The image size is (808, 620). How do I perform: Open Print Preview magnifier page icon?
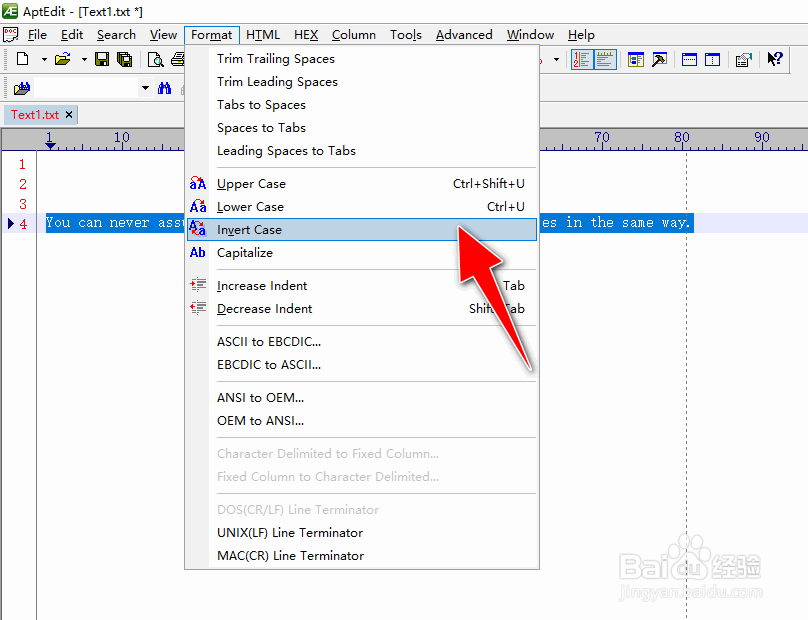click(155, 60)
